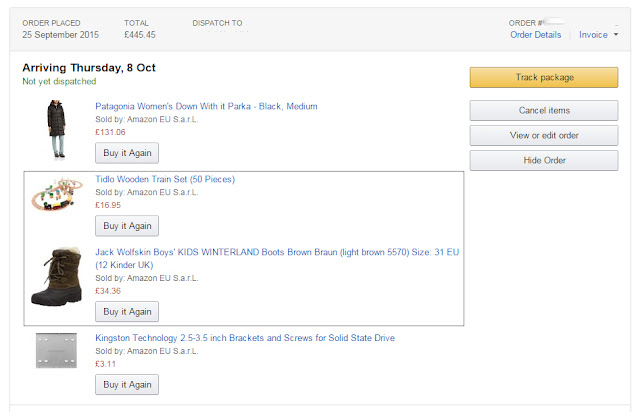Buy the Jack Wolfskin boots again
This screenshot has height=412, width=640.
(127, 311)
